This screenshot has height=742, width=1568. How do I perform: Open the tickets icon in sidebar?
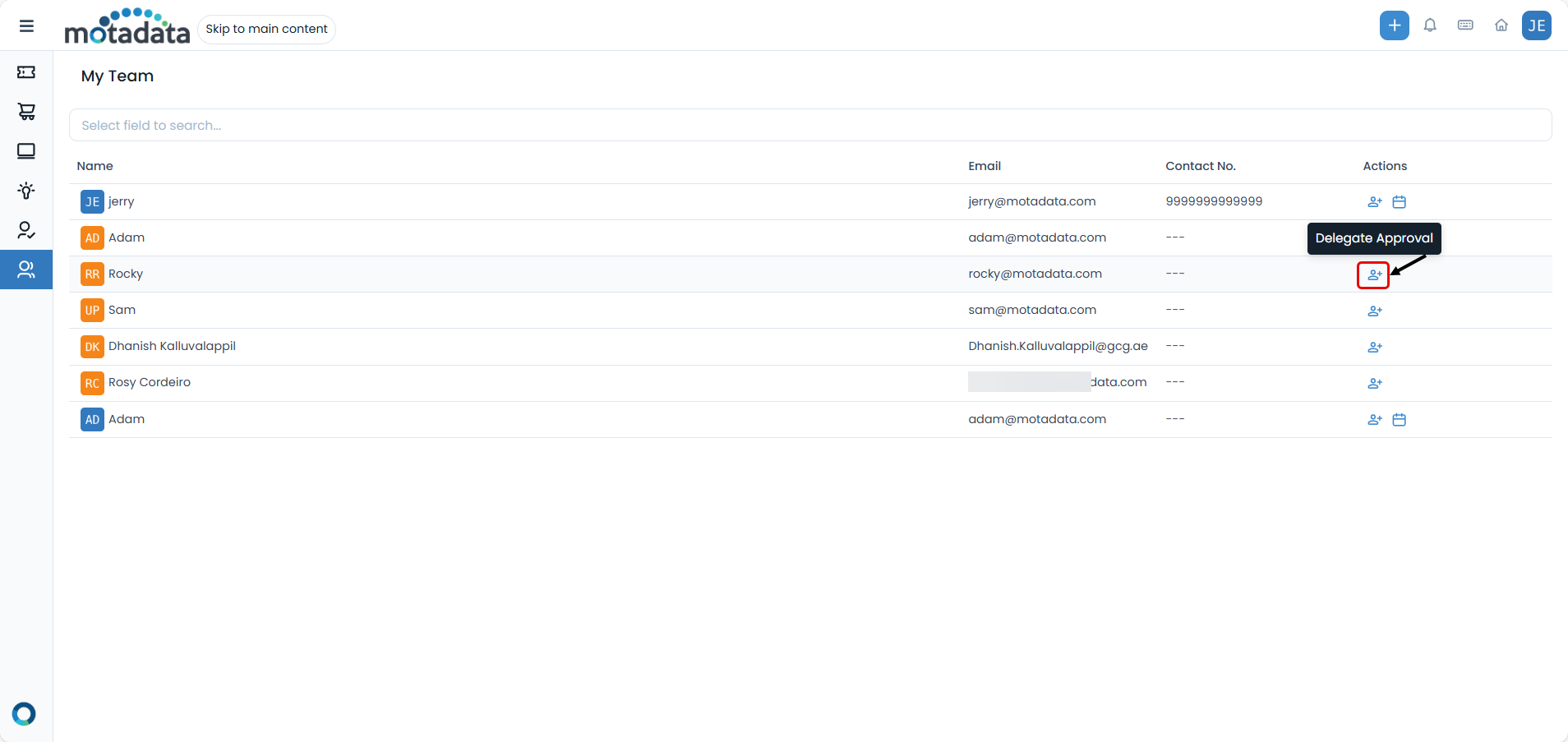(26, 72)
